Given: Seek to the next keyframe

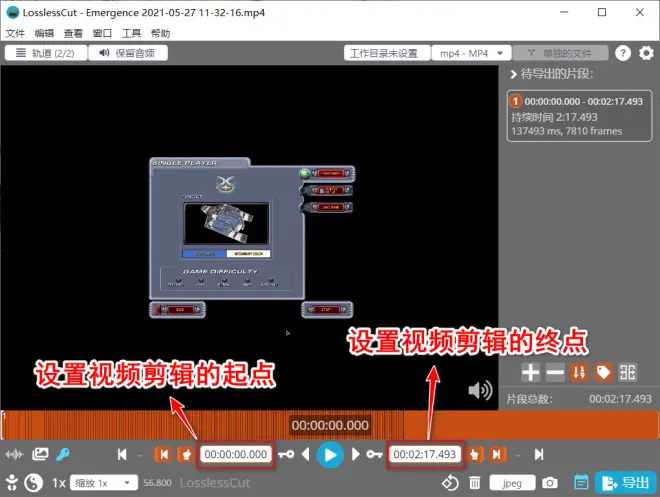Looking at the screenshot, I should (374, 454).
